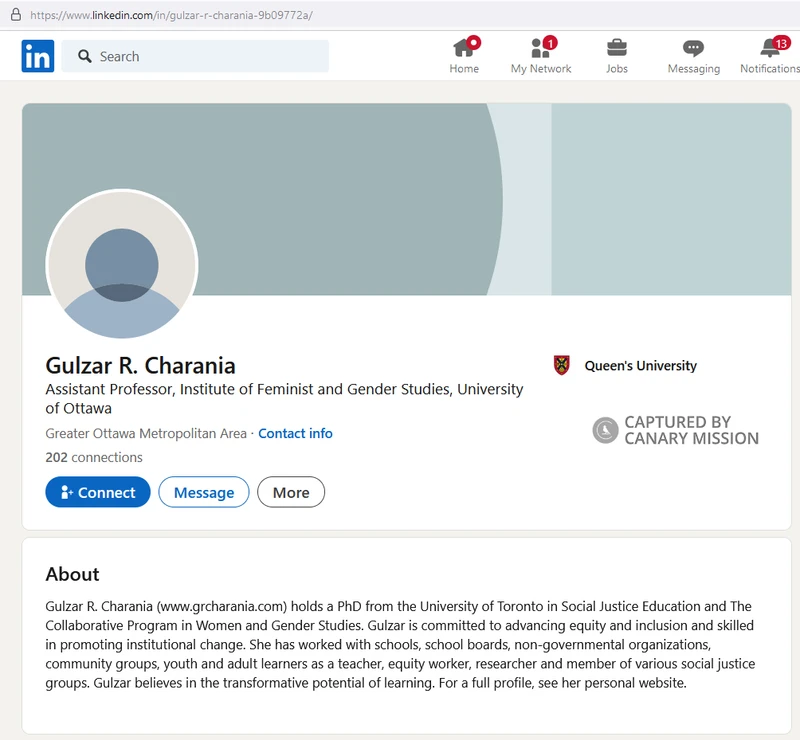Click the About paragraph beginning Gulzar R. Charania
The height and width of the screenshot is (740, 800).
pyautogui.click(x=401, y=645)
